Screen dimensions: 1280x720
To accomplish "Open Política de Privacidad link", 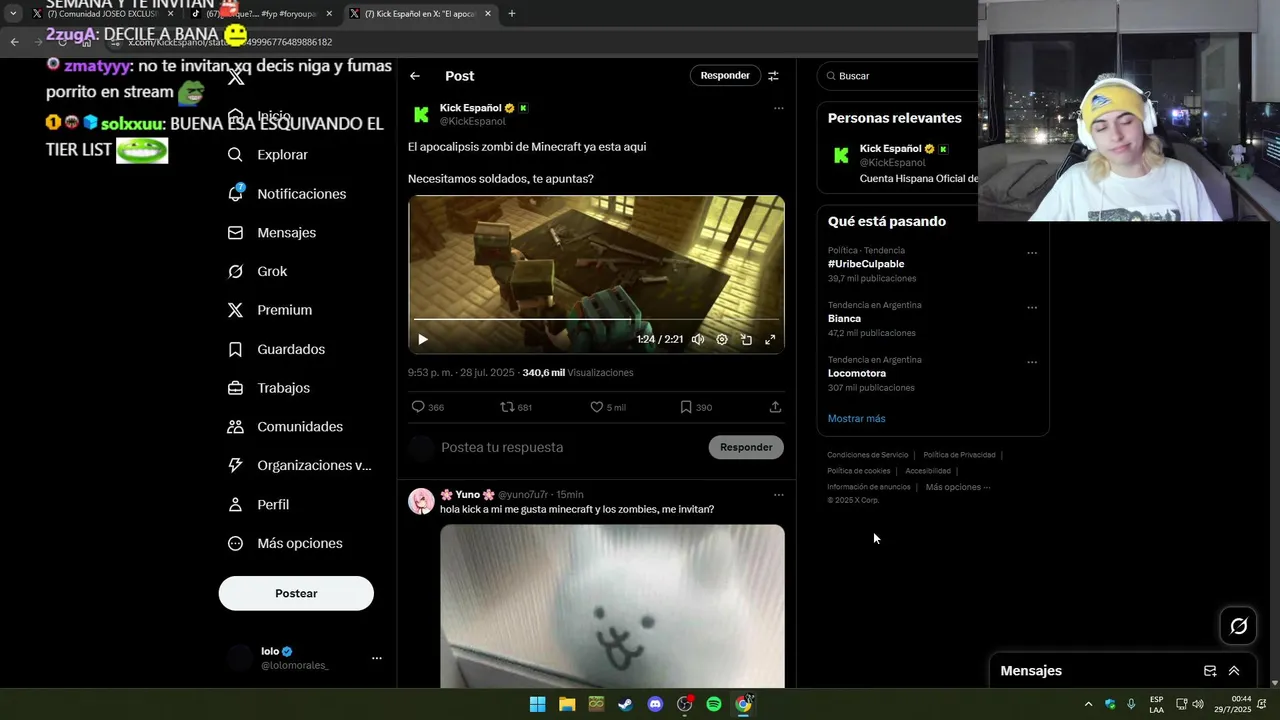I will click(959, 455).
